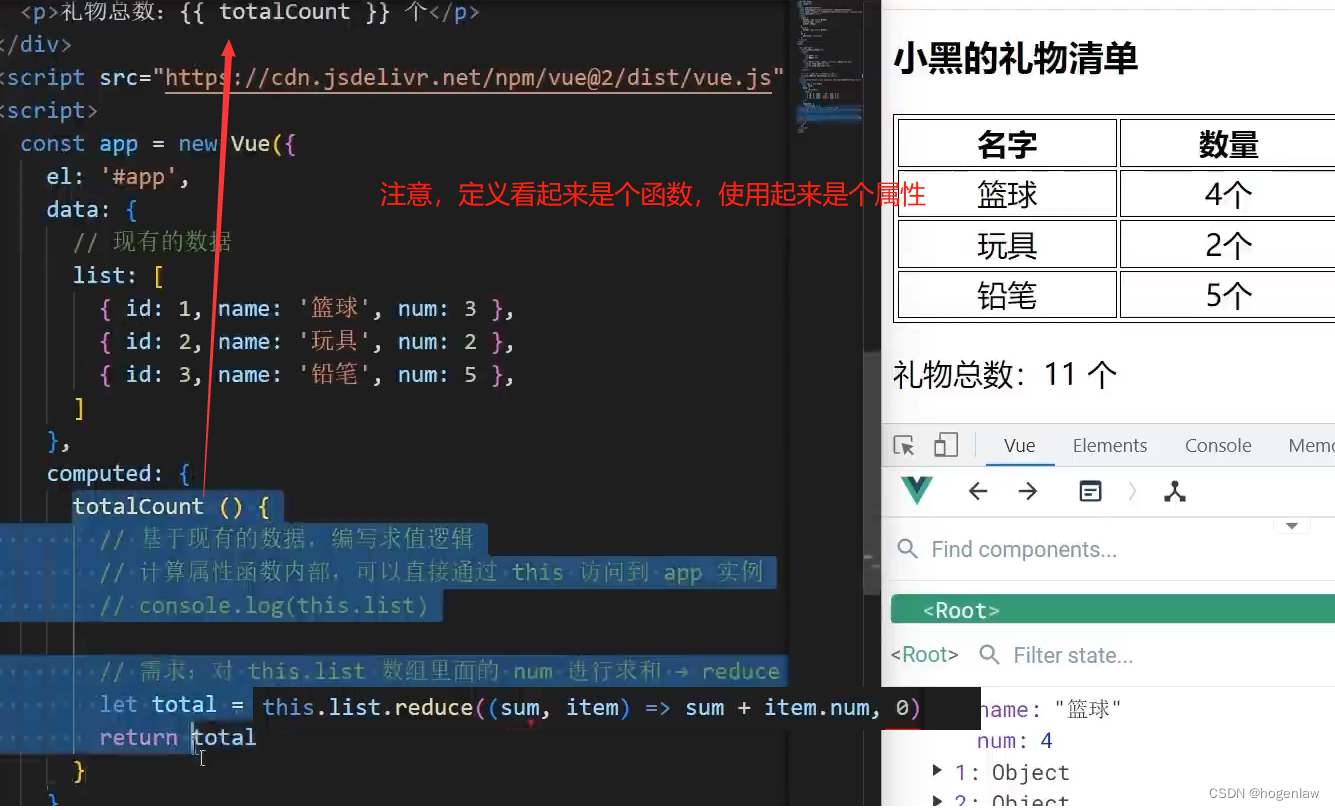
Task: Select the highlighted <Root> component row
Action: tap(1113, 610)
